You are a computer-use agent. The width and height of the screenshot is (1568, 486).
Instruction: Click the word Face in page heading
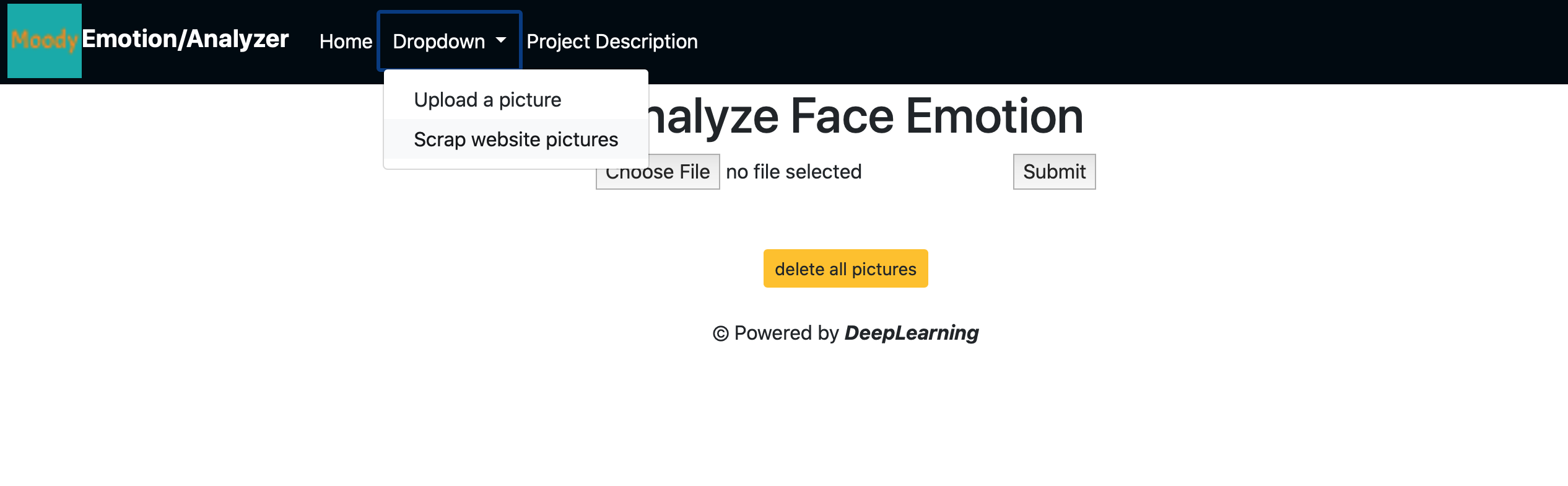(842, 117)
